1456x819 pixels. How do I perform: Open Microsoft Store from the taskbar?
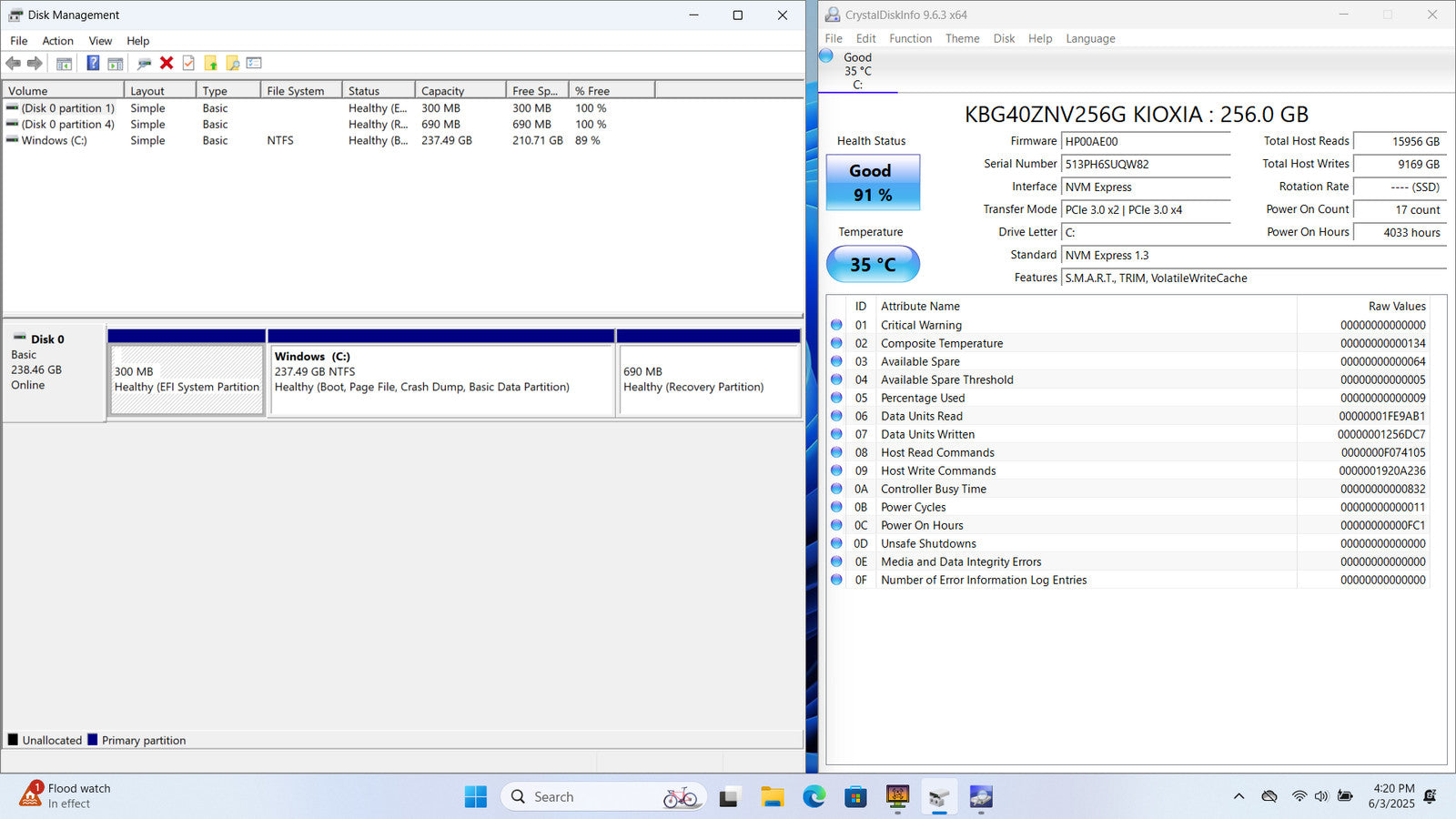pos(855,797)
